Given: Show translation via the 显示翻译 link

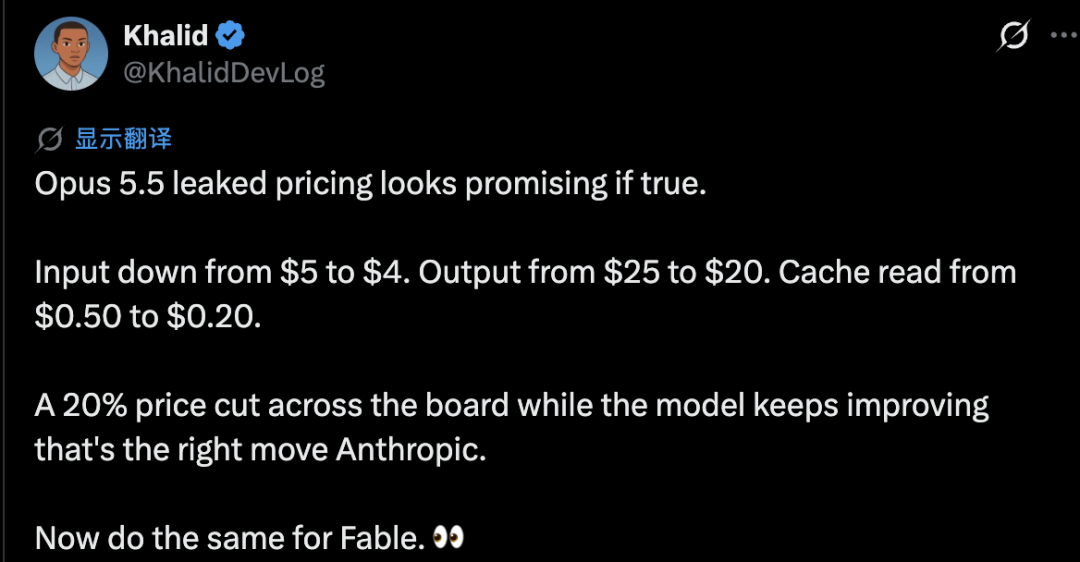Looking at the screenshot, I should [123, 139].
